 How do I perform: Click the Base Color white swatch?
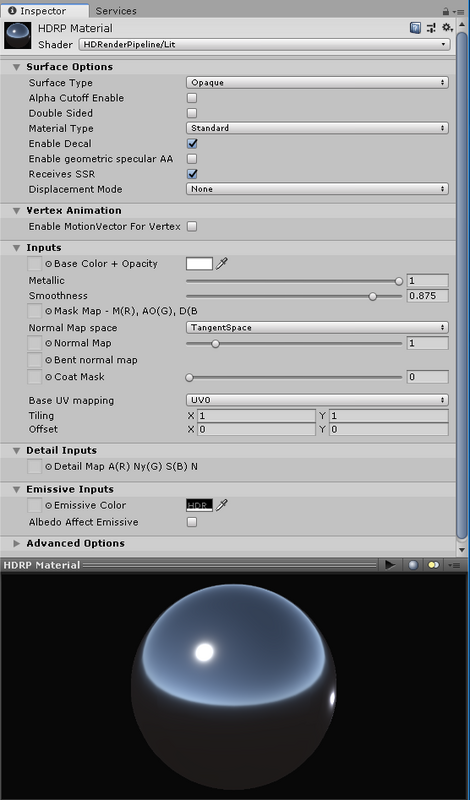200,264
